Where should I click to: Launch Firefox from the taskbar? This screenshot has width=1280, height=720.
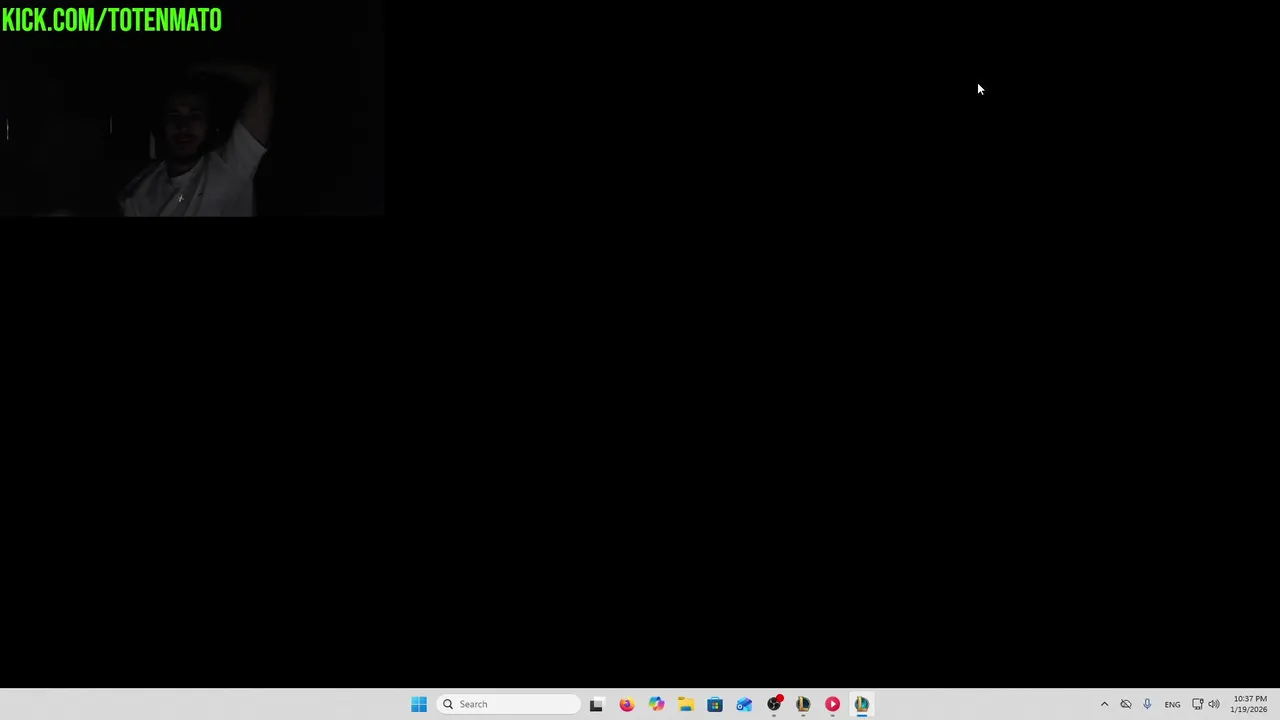626,704
